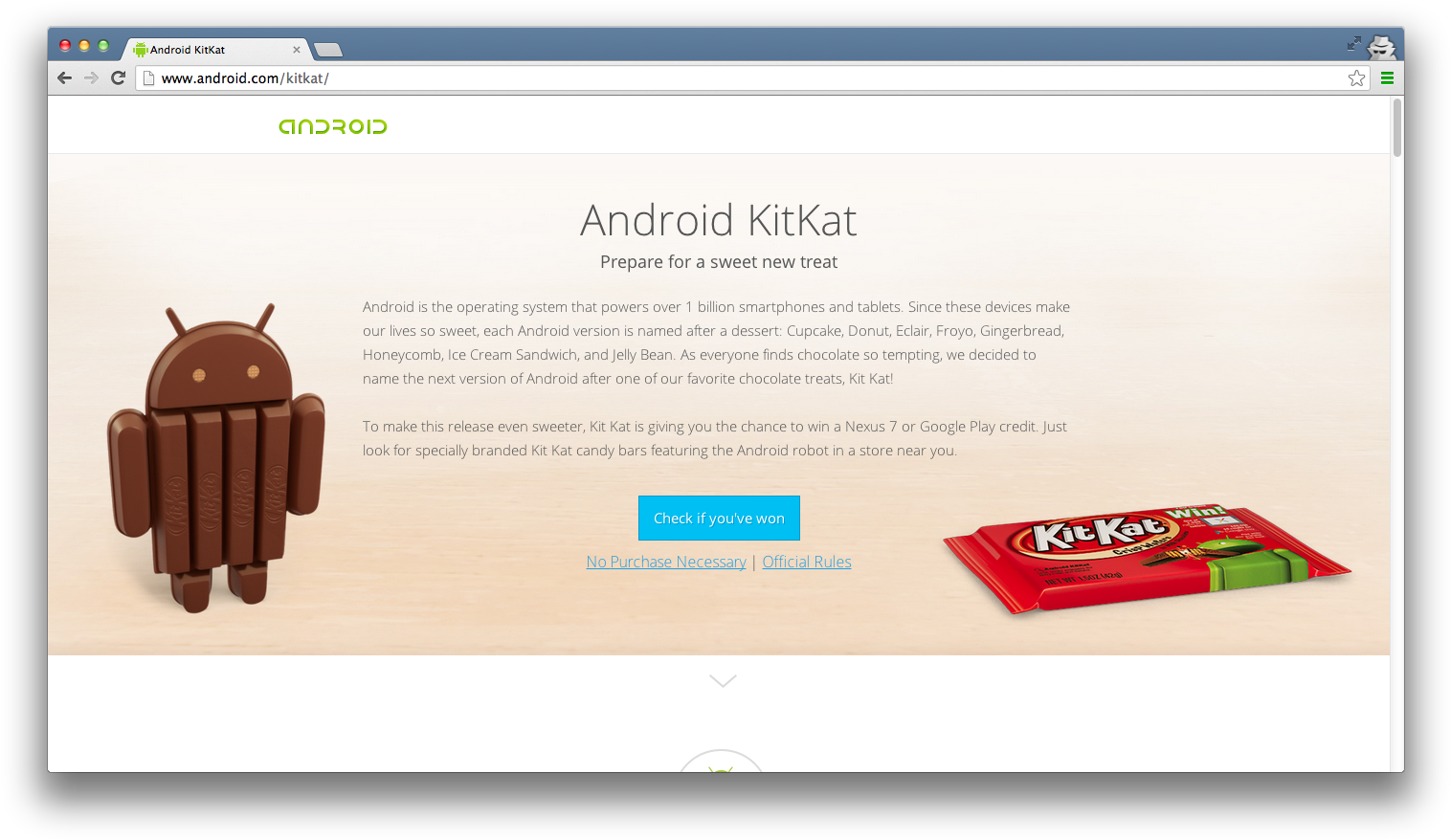Open the Chrome hamburger menu
The width and height of the screenshot is (1451, 840).
pos(1387,78)
